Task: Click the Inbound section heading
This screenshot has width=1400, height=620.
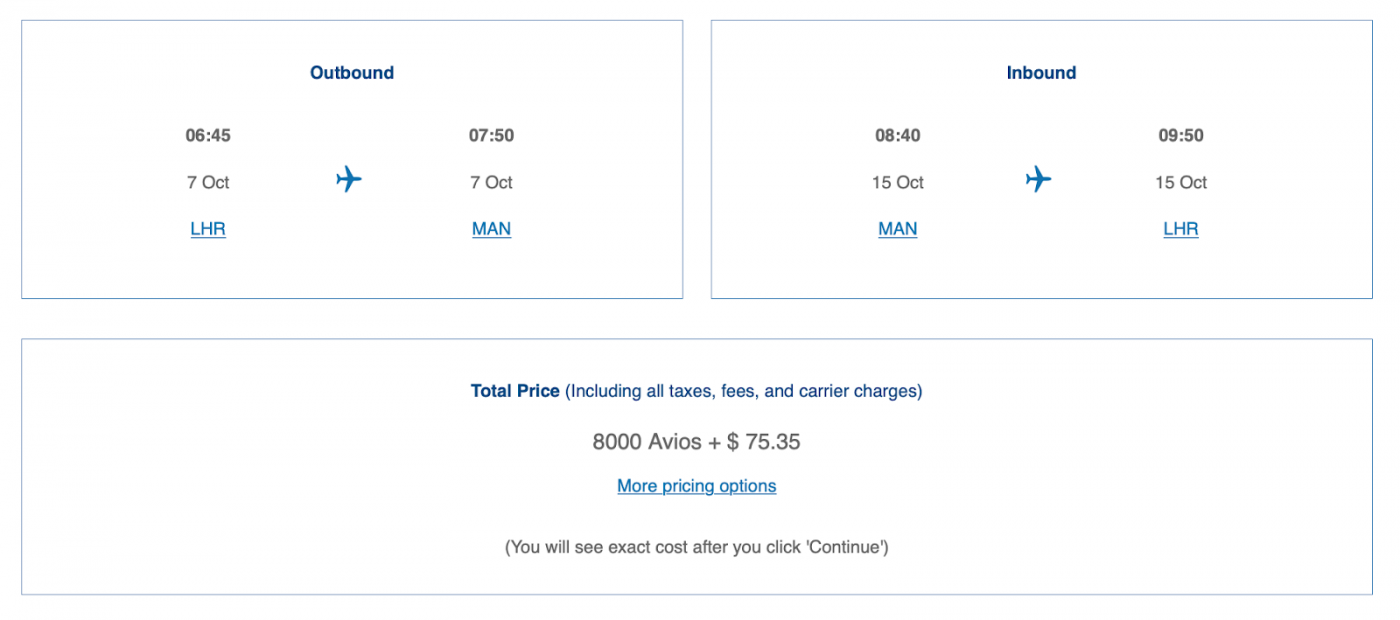Action: (1041, 73)
